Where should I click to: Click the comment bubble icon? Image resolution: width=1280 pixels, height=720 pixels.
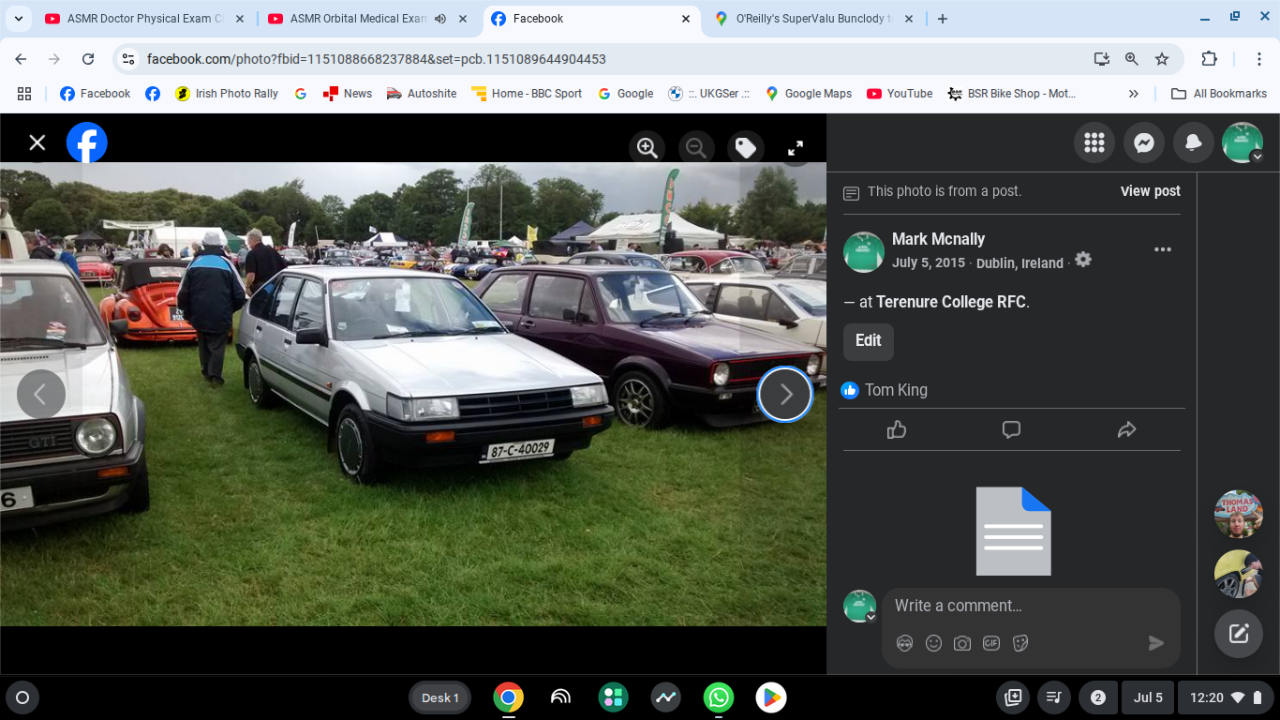[x=1011, y=430]
